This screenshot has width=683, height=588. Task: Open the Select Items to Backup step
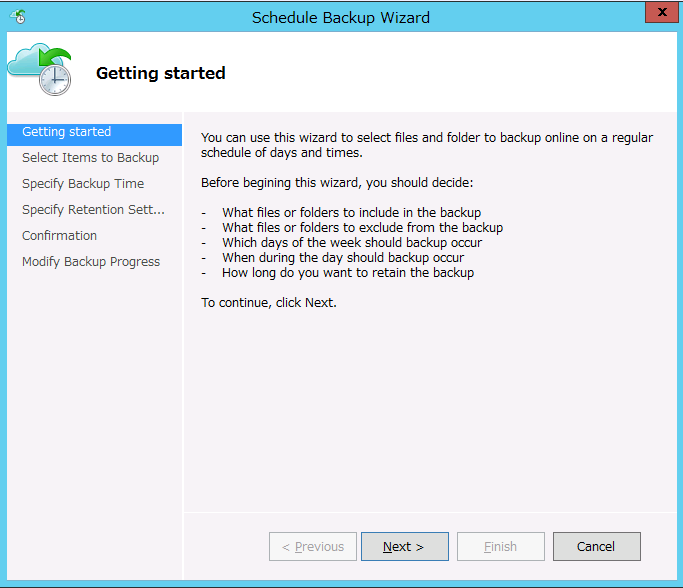point(90,158)
